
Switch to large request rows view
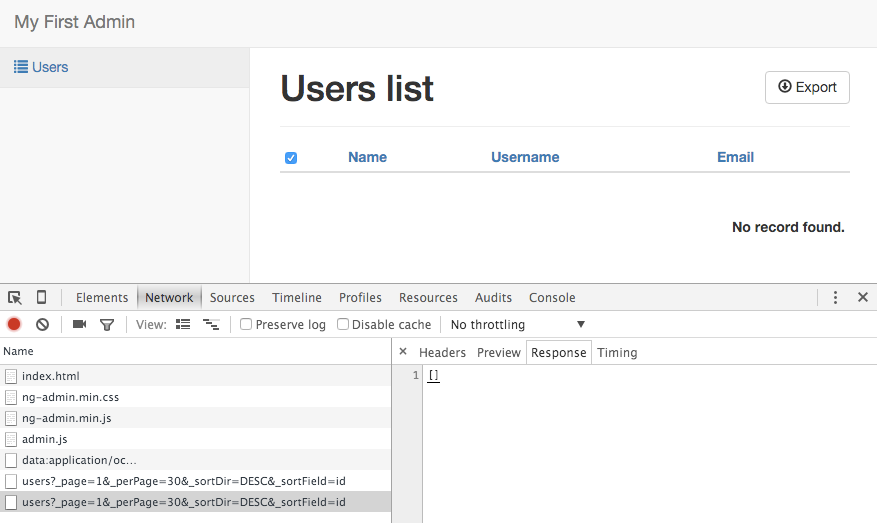183,324
